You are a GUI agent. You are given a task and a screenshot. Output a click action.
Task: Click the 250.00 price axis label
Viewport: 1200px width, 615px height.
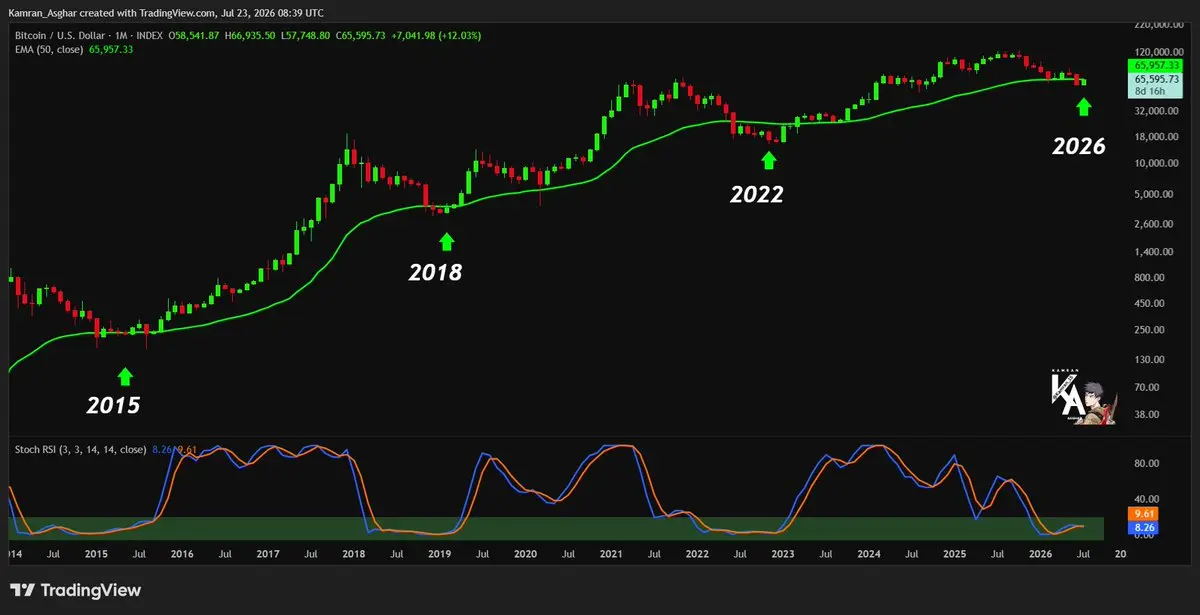point(1150,330)
